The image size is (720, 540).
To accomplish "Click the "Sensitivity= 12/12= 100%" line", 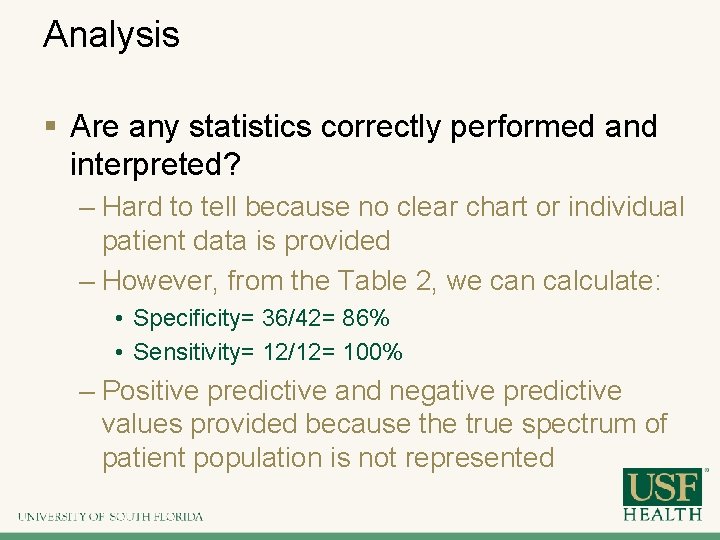I will [x=267, y=352].
